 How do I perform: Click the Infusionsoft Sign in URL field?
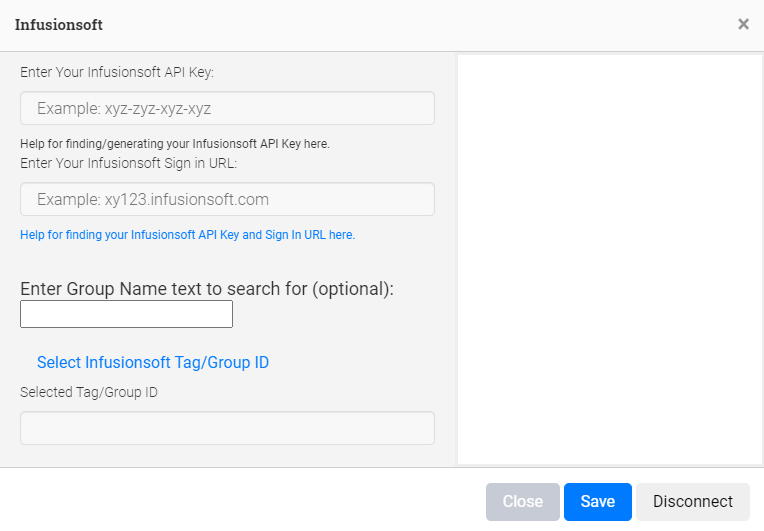tap(227, 199)
